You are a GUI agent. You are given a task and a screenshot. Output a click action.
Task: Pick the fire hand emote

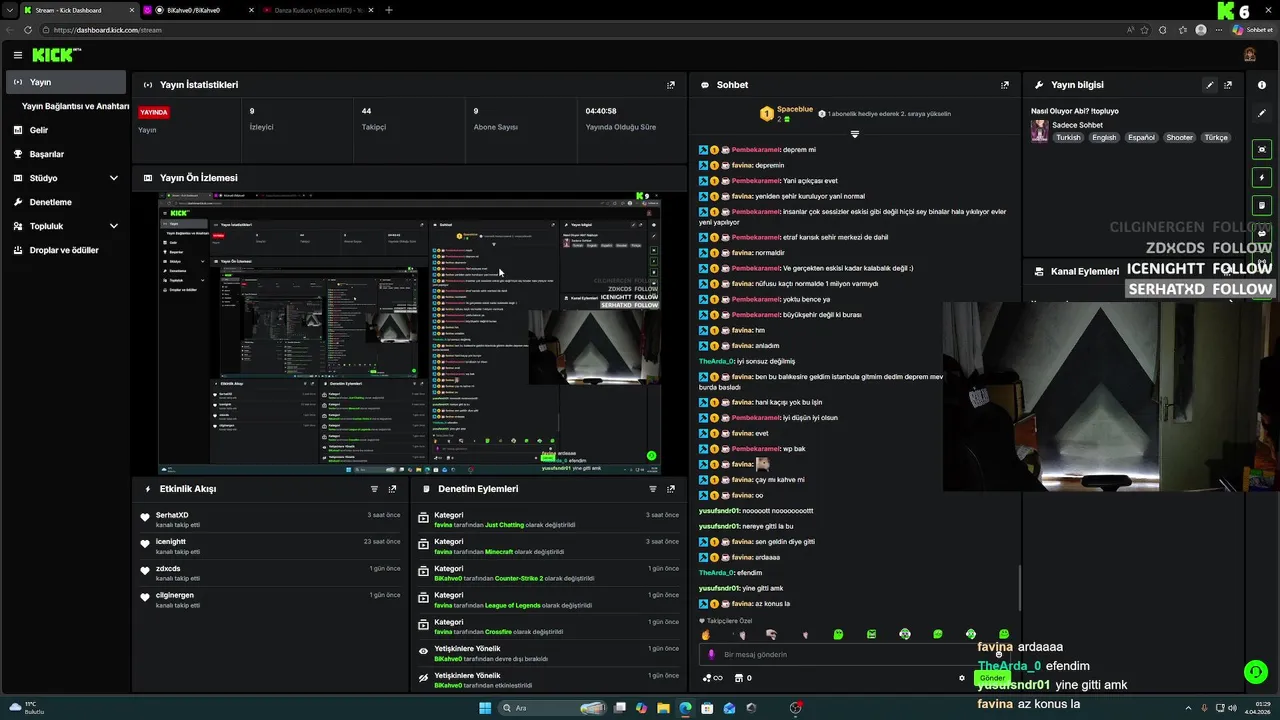[x=705, y=634]
